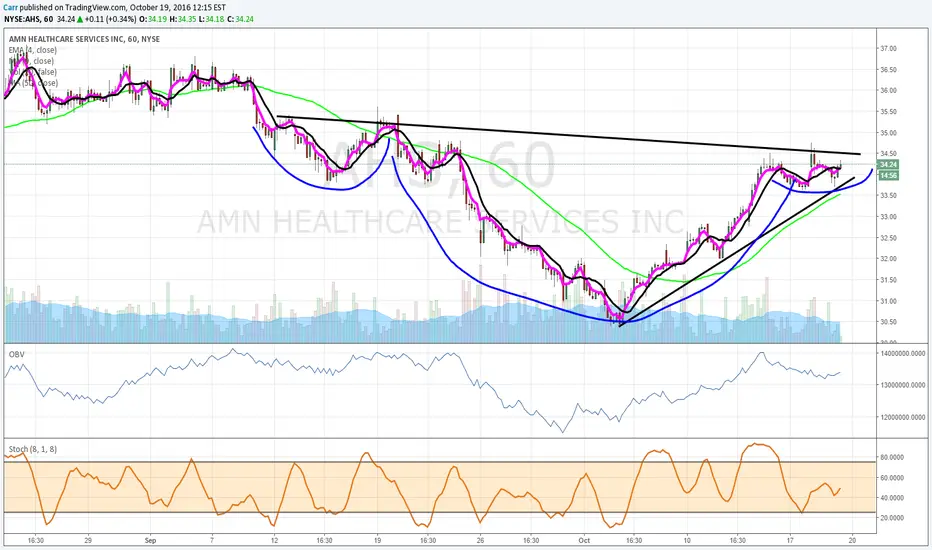Click the 16:30 time label before 29
Image resolution: width=932 pixels, height=550 pixels.
[36, 540]
